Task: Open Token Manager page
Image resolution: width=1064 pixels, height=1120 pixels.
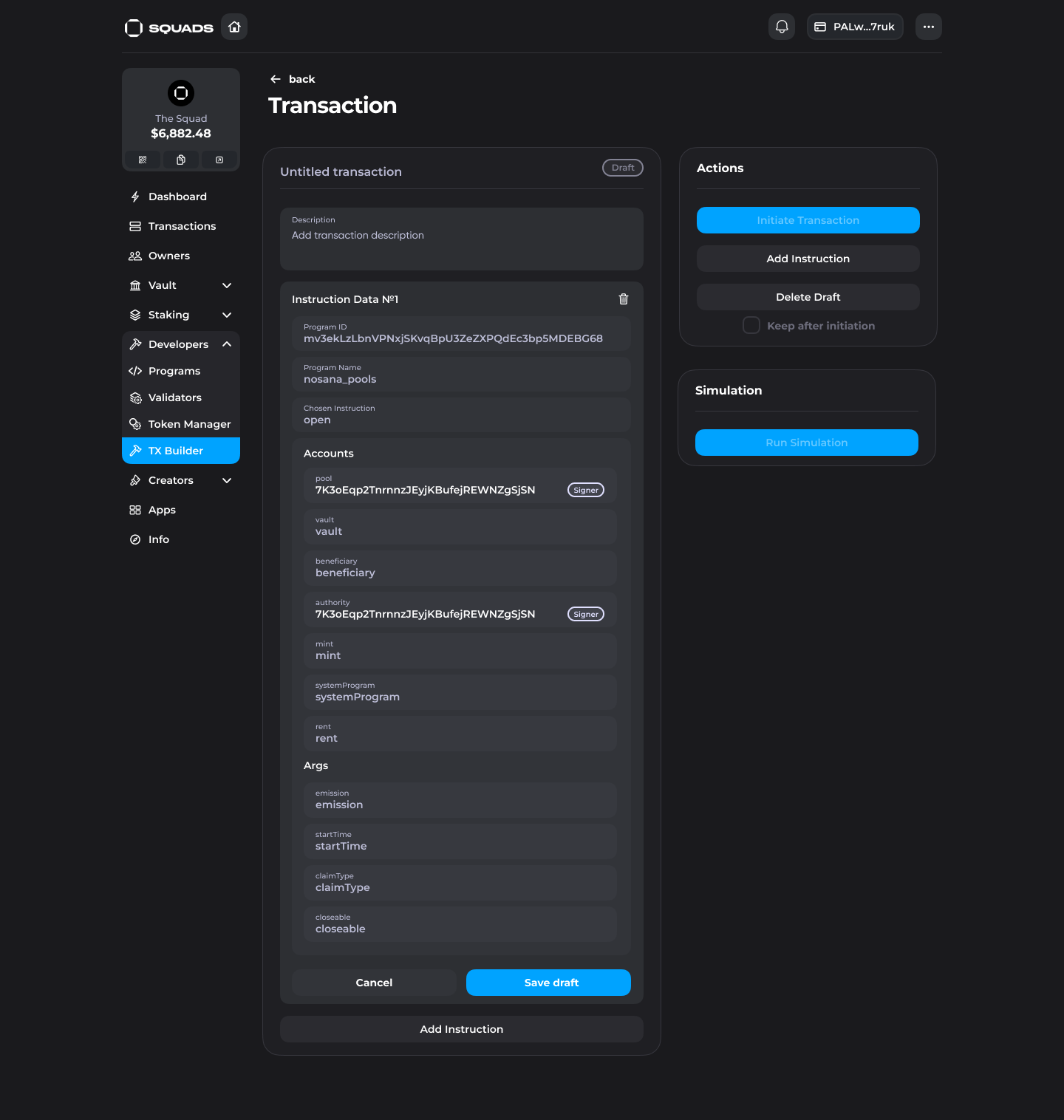Action: click(x=189, y=424)
